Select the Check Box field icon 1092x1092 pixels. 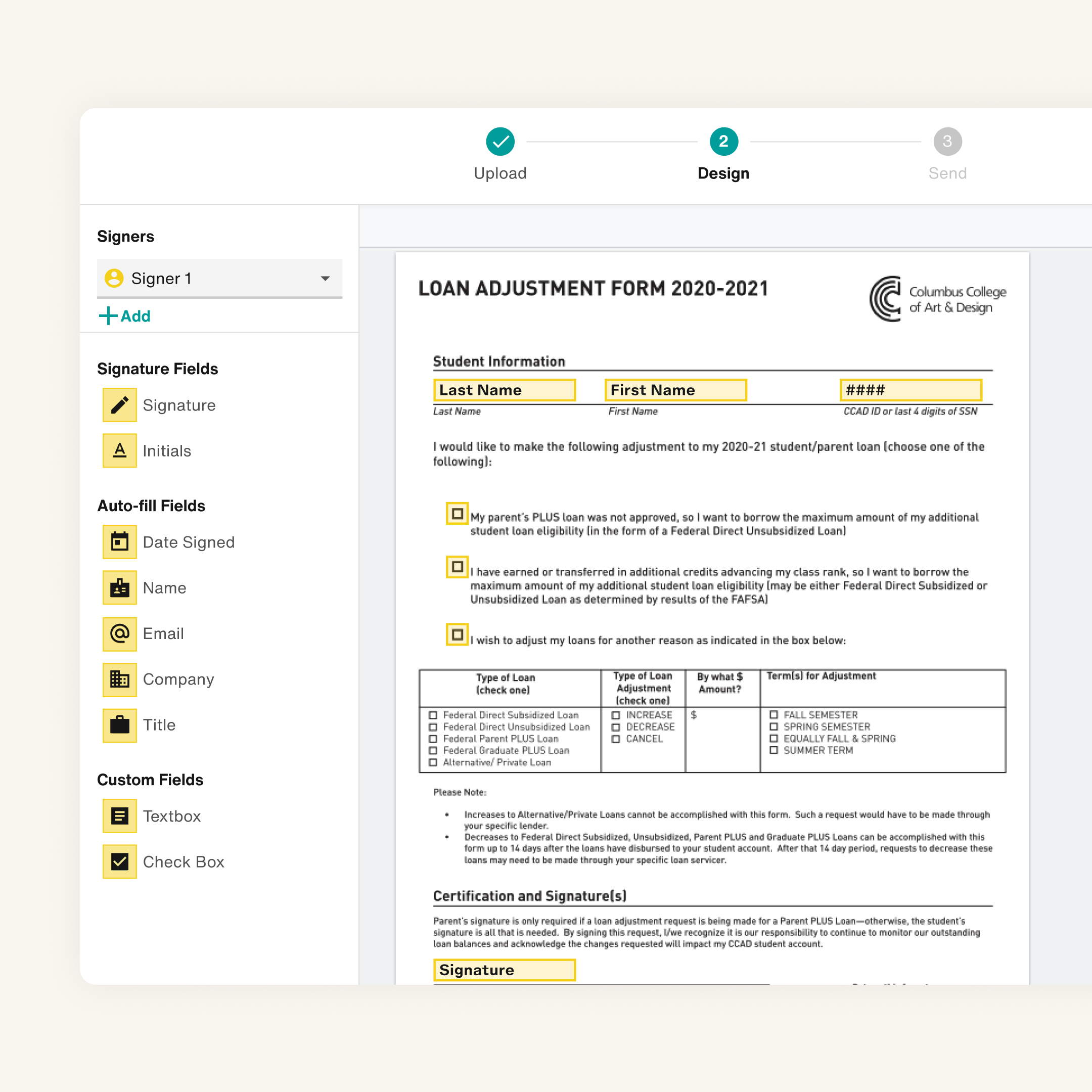coord(119,861)
